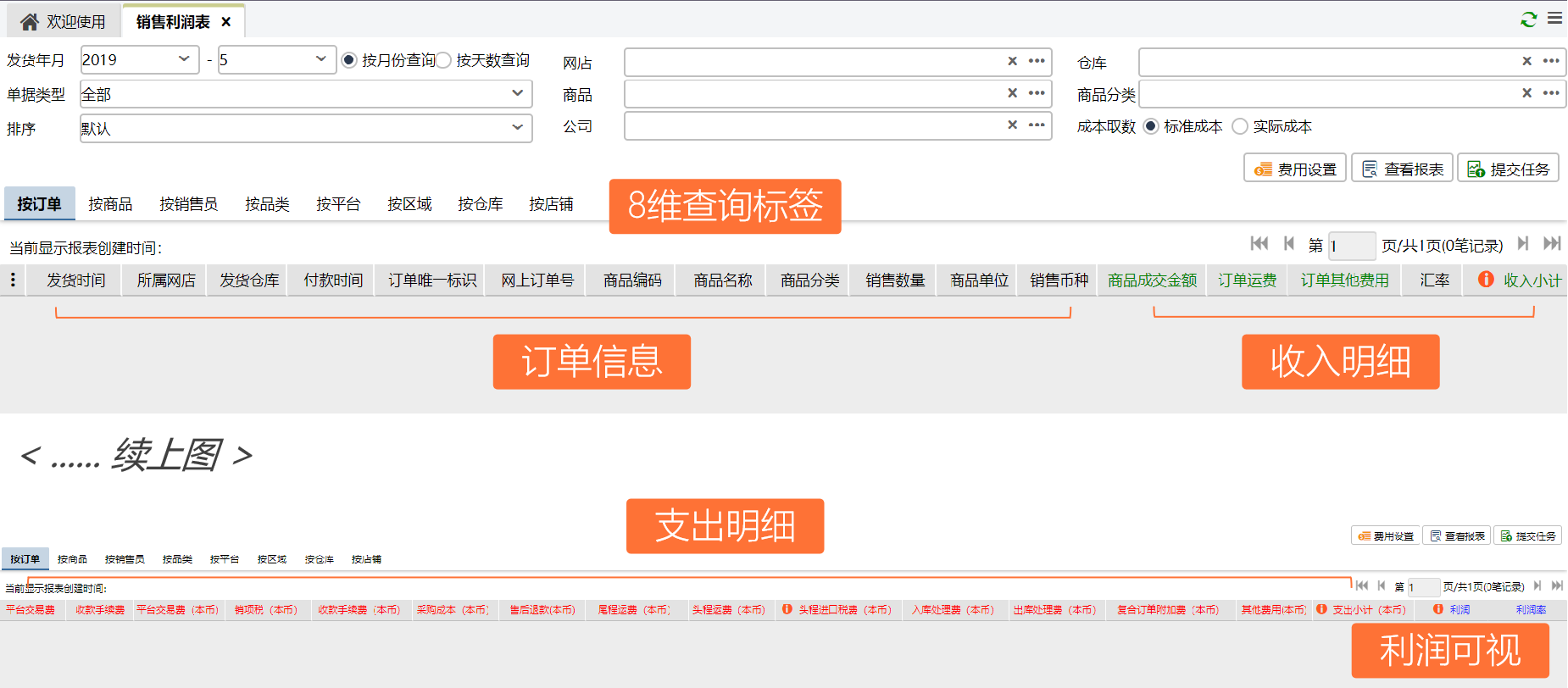Click the large 查看报表 button
Image resolution: width=1568 pixels, height=688 pixels.
pos(1402,169)
